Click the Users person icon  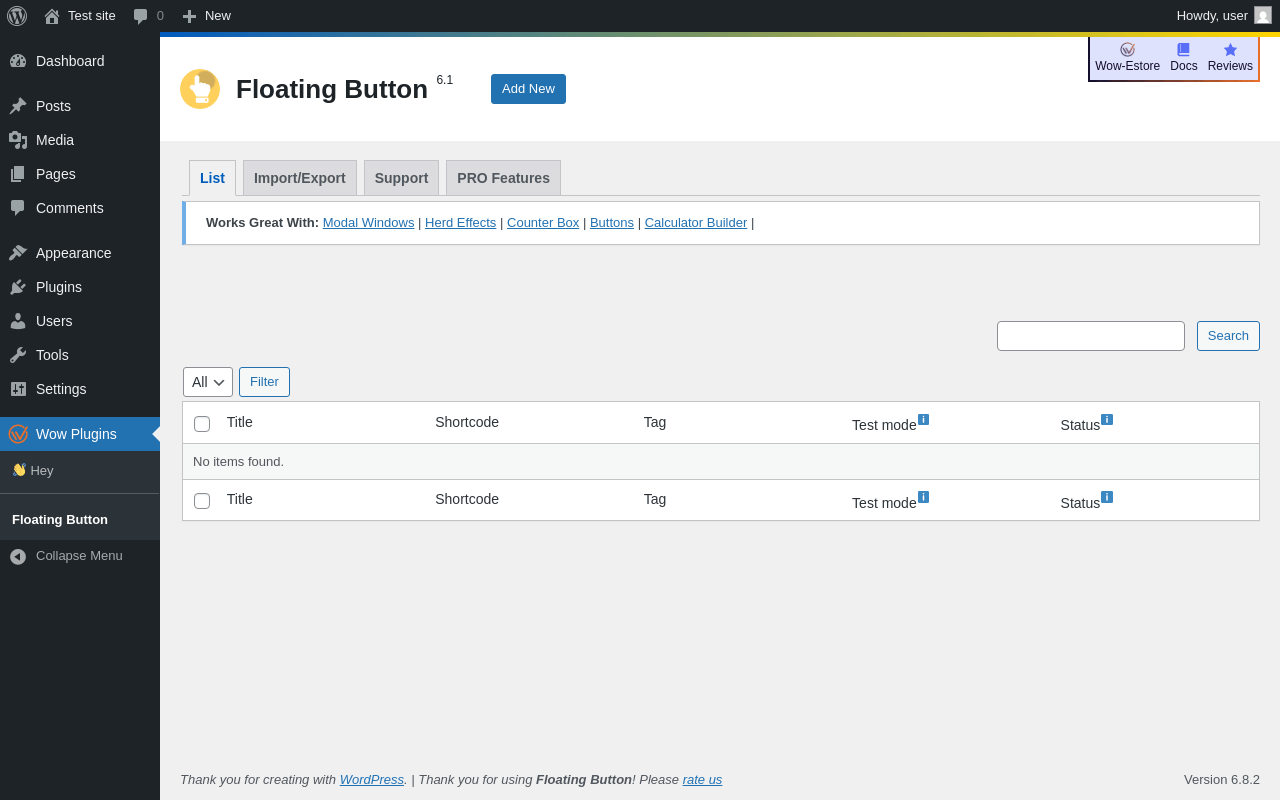pos(18,321)
